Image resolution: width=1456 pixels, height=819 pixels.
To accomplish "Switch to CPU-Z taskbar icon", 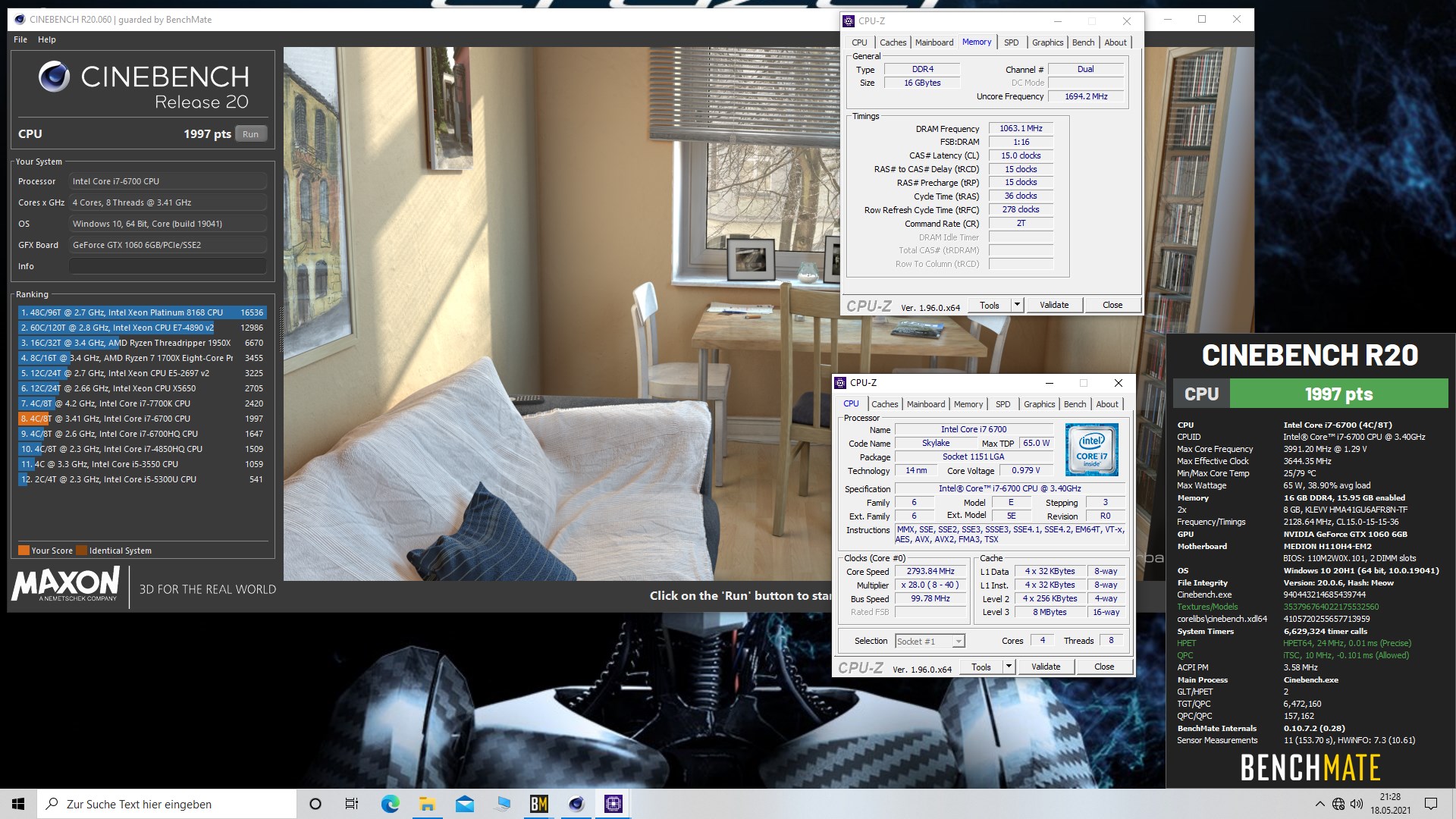I will click(613, 804).
